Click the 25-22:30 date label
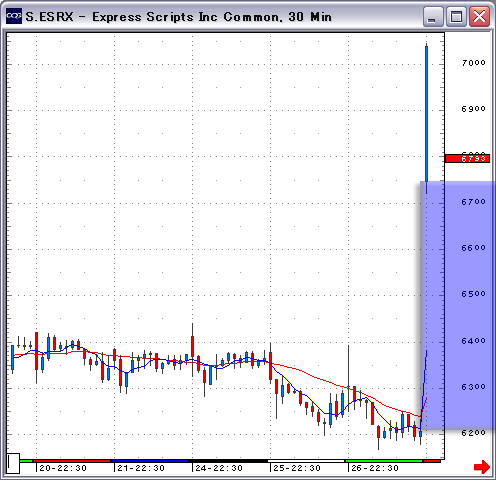 click(x=297, y=468)
